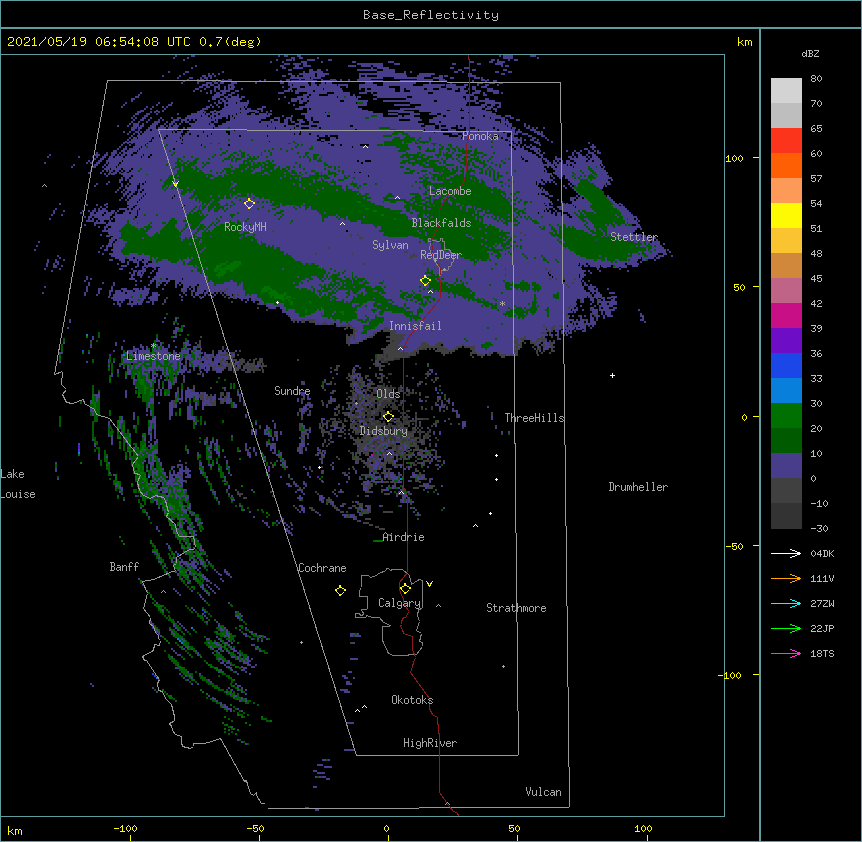Click the Drumheller label
This screenshot has width=862, height=842.
[x=638, y=487]
